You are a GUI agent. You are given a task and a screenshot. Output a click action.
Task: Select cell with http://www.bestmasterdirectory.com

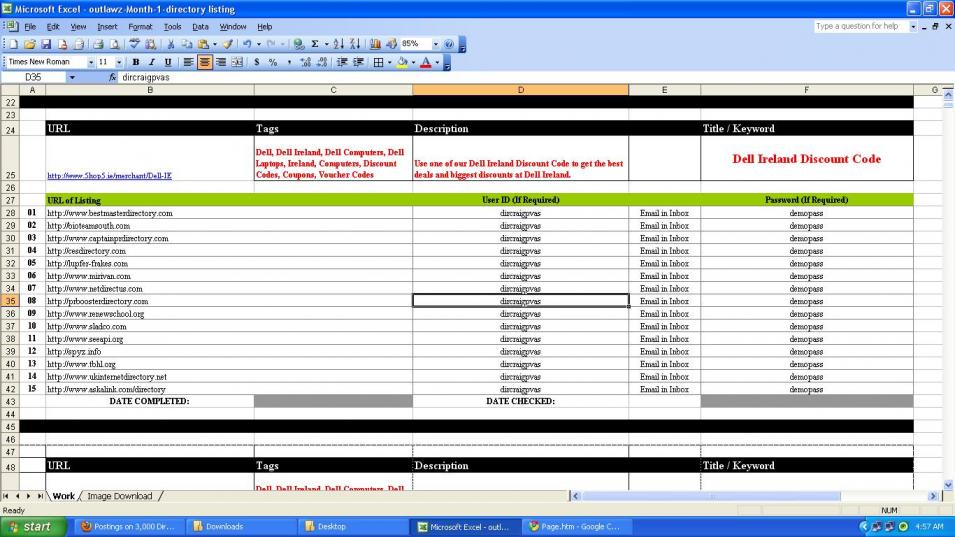[150, 213]
